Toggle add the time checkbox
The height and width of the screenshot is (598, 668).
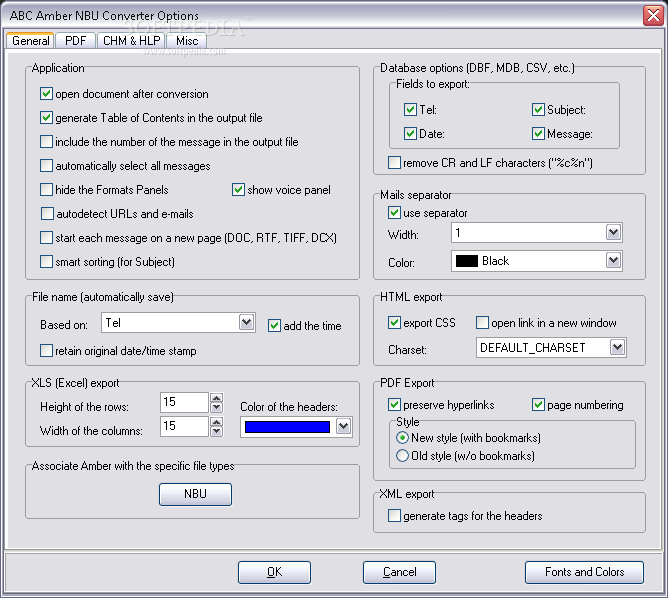click(x=274, y=326)
